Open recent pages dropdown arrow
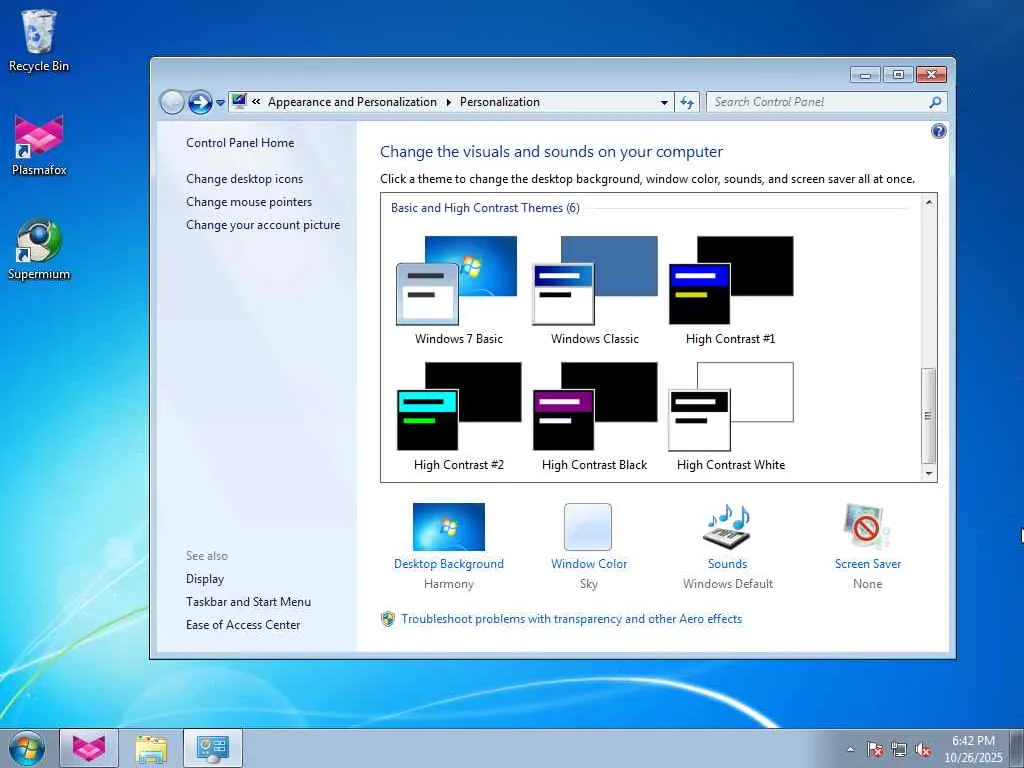Image resolution: width=1024 pixels, height=768 pixels. (221, 103)
